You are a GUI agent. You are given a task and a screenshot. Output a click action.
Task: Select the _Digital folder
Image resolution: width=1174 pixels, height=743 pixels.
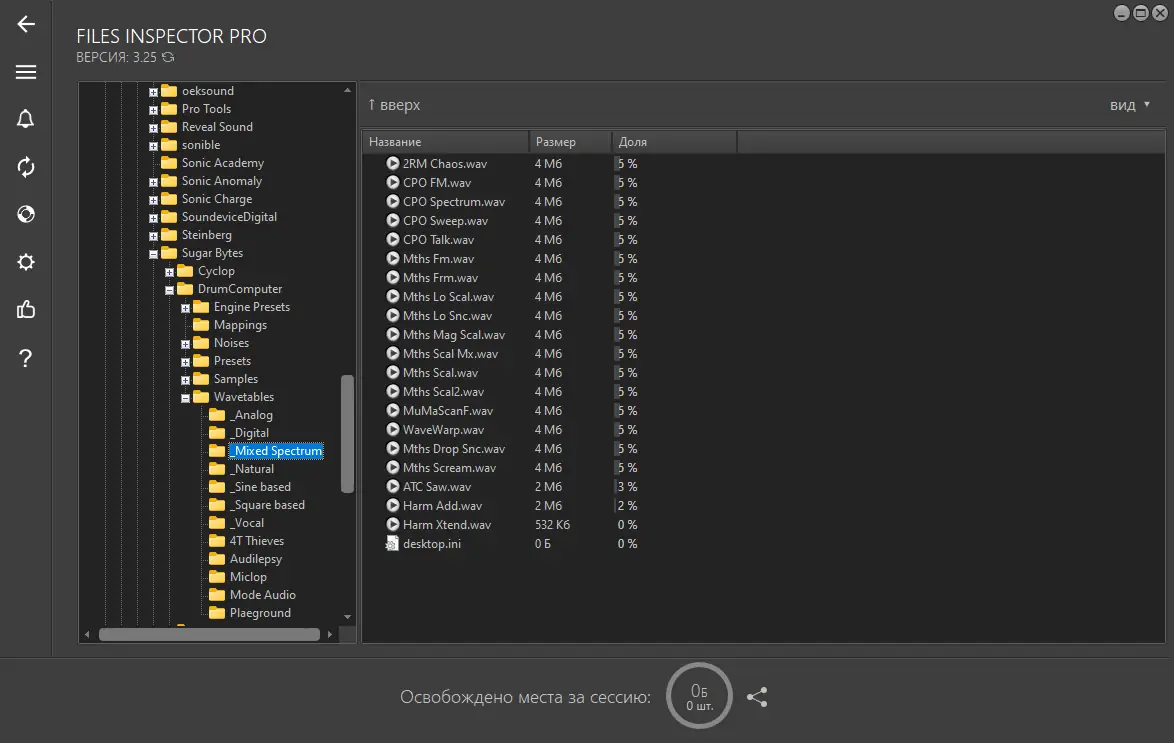(249, 433)
